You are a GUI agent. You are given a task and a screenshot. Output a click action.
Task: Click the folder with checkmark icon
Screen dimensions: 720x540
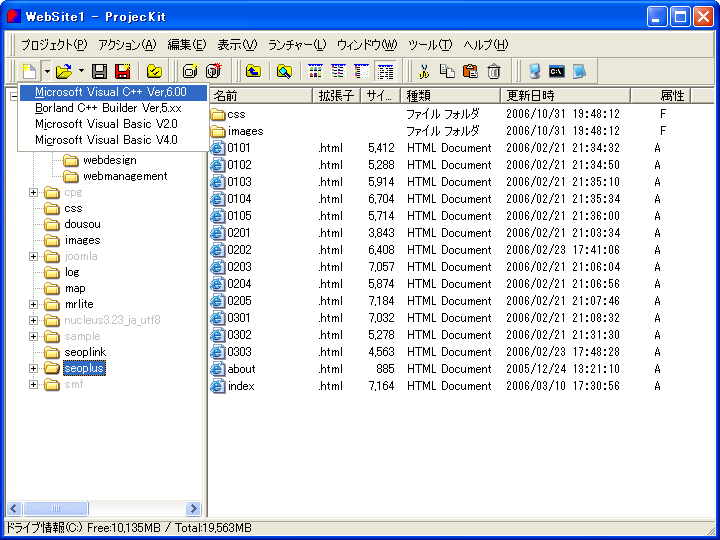click(154, 71)
